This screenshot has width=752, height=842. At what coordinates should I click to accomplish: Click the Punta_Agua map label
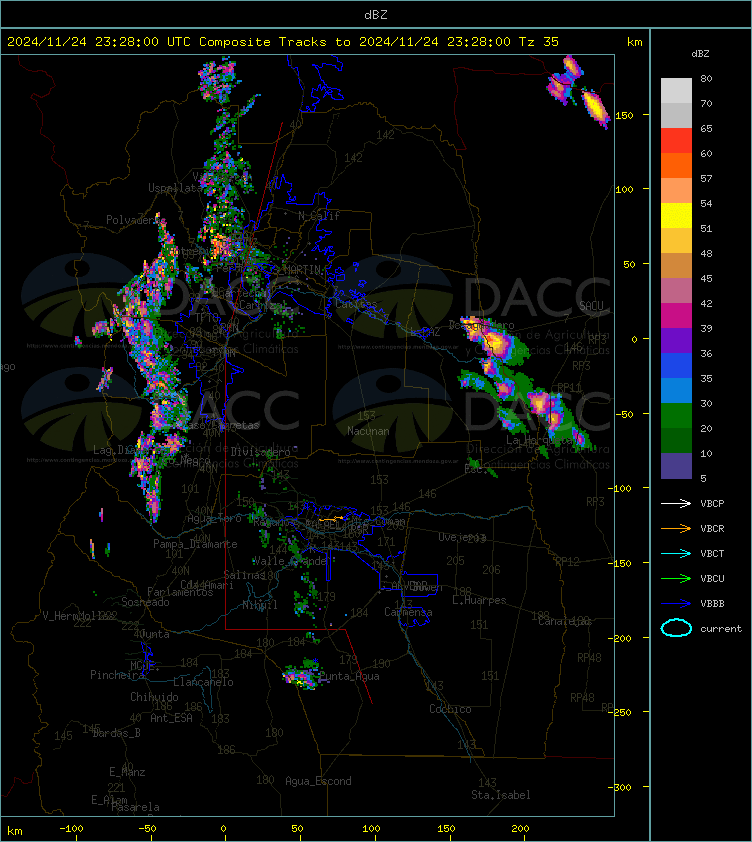(x=350, y=676)
